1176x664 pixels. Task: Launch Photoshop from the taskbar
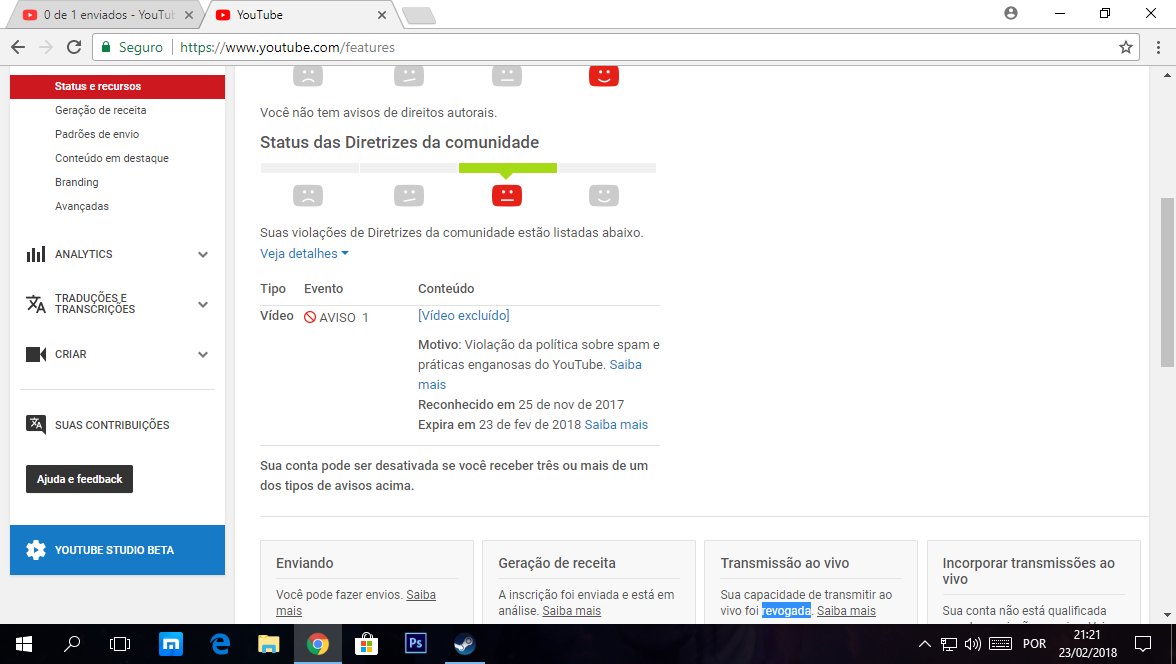tap(416, 644)
